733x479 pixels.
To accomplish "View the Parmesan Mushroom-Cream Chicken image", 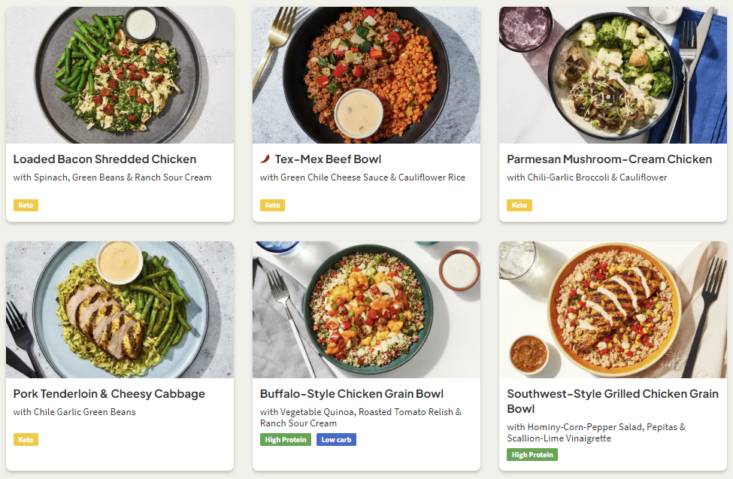I will point(612,75).
